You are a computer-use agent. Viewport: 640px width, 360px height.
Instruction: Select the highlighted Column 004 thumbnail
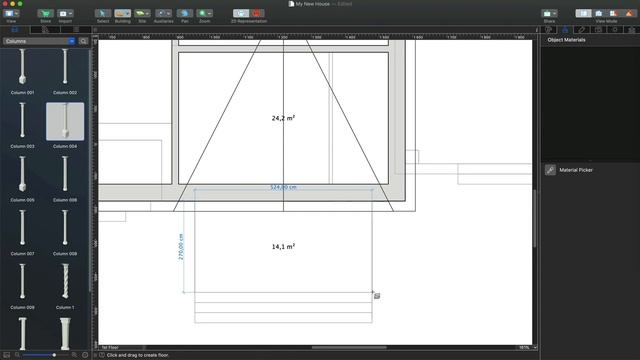pos(65,122)
